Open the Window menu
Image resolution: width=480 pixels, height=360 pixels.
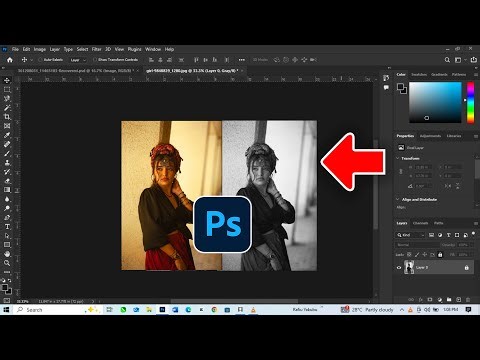click(153, 49)
